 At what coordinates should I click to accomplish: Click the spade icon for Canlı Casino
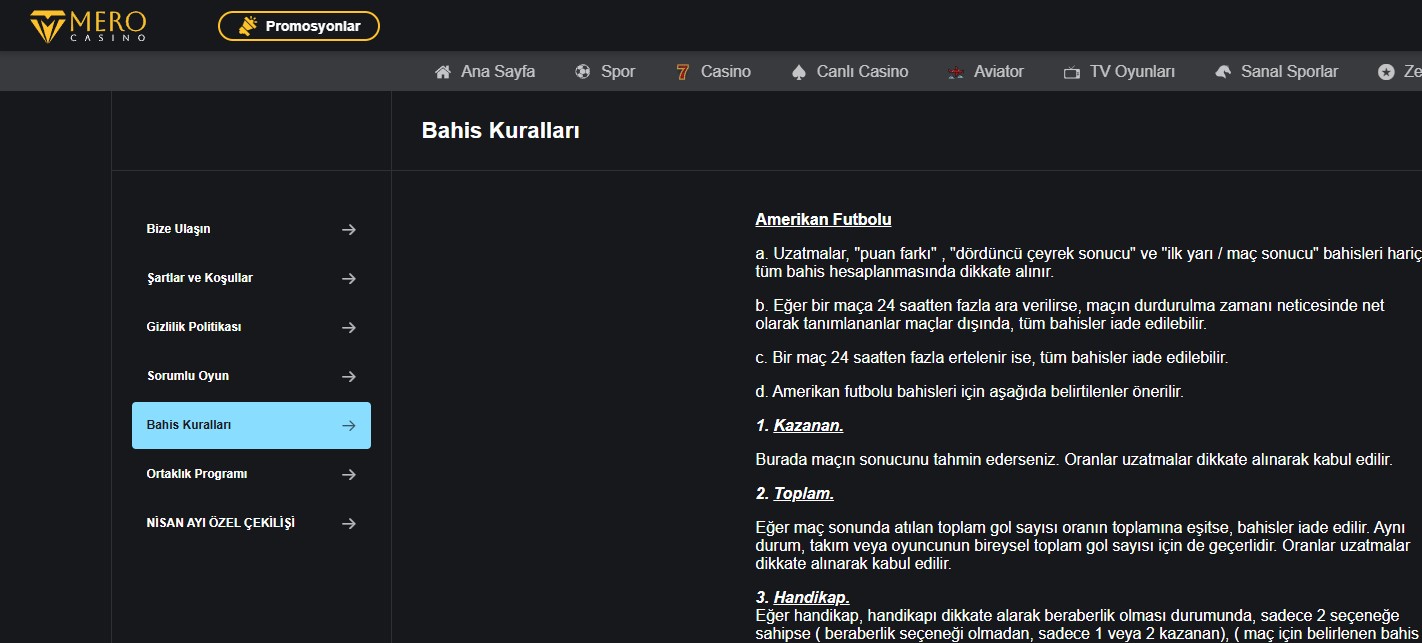(x=799, y=72)
